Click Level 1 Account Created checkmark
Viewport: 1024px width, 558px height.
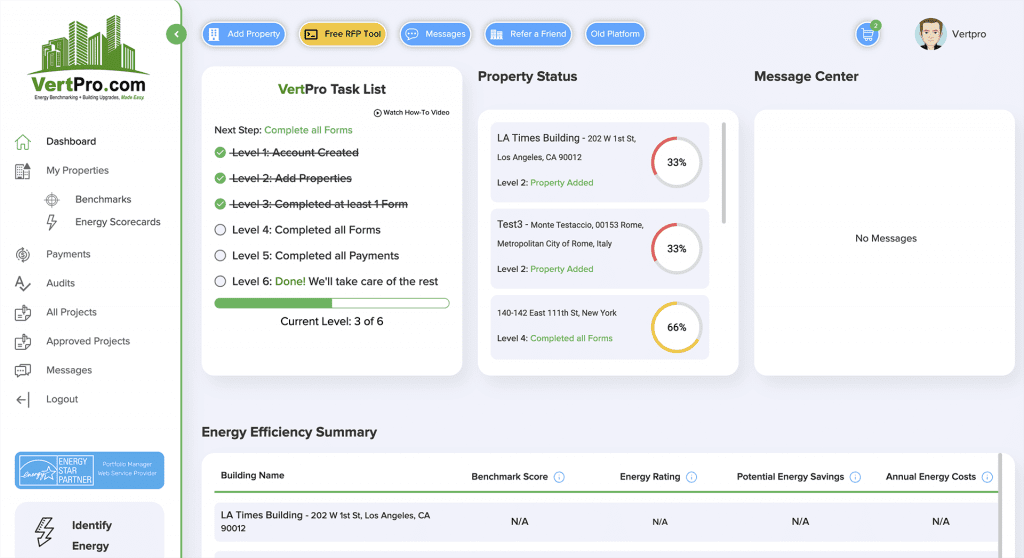[220, 152]
